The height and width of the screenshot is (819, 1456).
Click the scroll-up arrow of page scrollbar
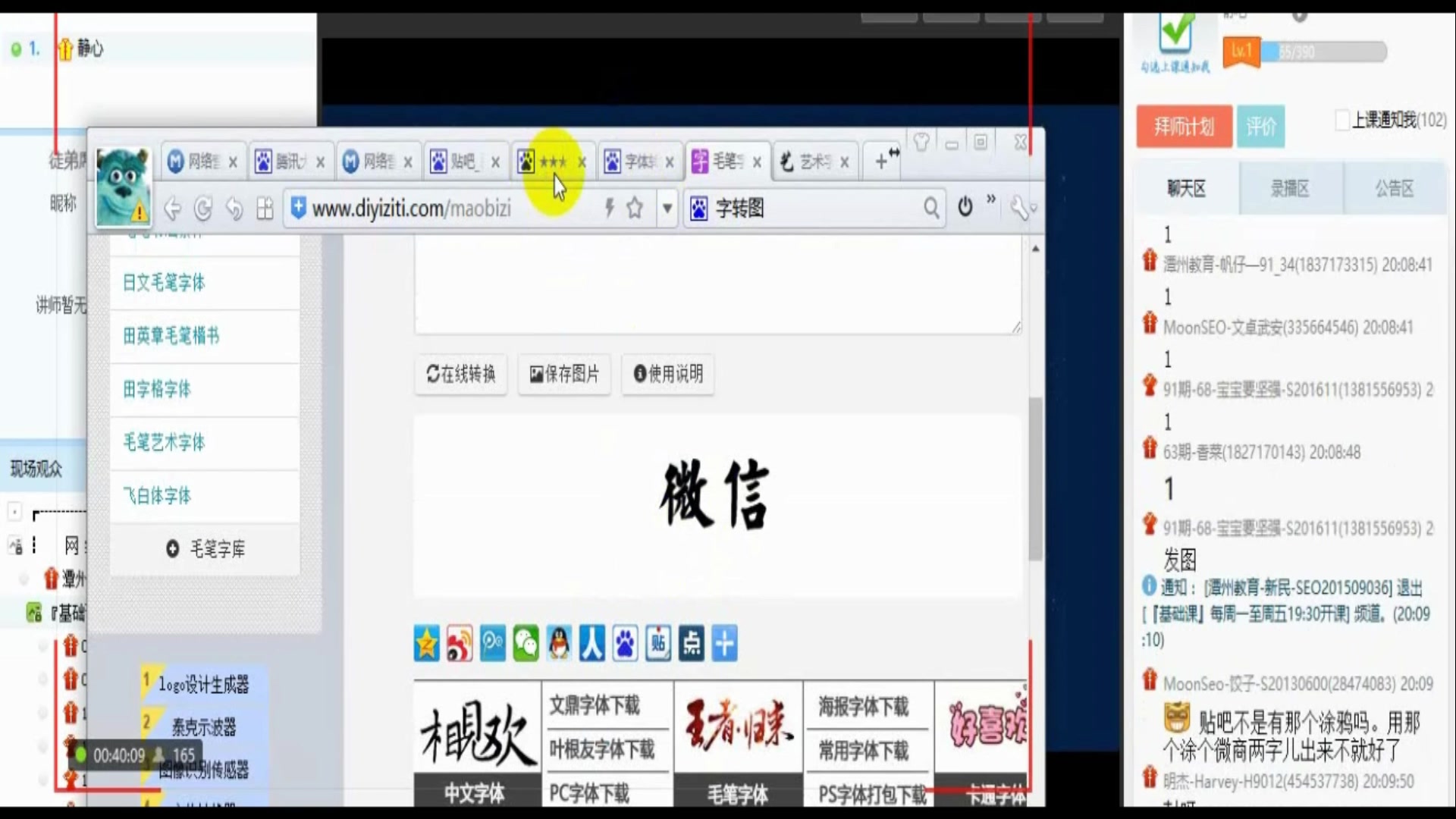(1035, 248)
